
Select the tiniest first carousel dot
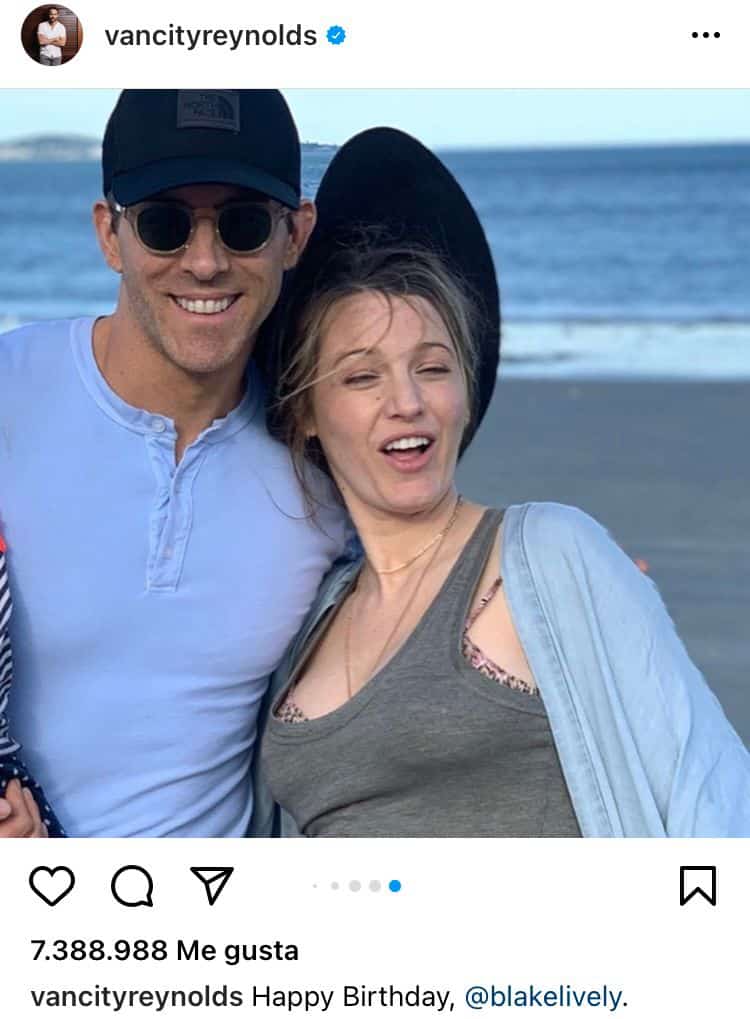pos(315,886)
